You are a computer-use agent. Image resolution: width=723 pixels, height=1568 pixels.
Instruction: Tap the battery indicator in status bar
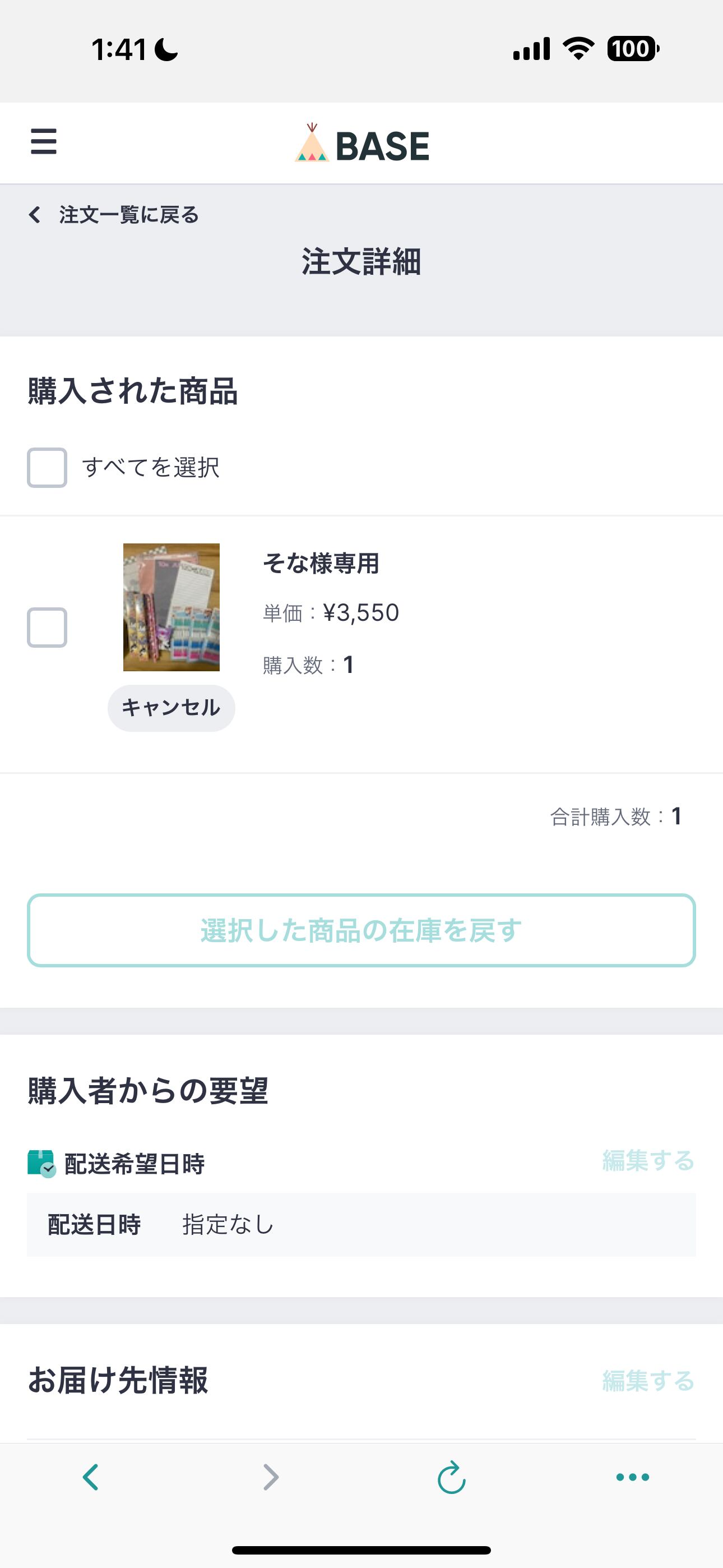coord(633,49)
